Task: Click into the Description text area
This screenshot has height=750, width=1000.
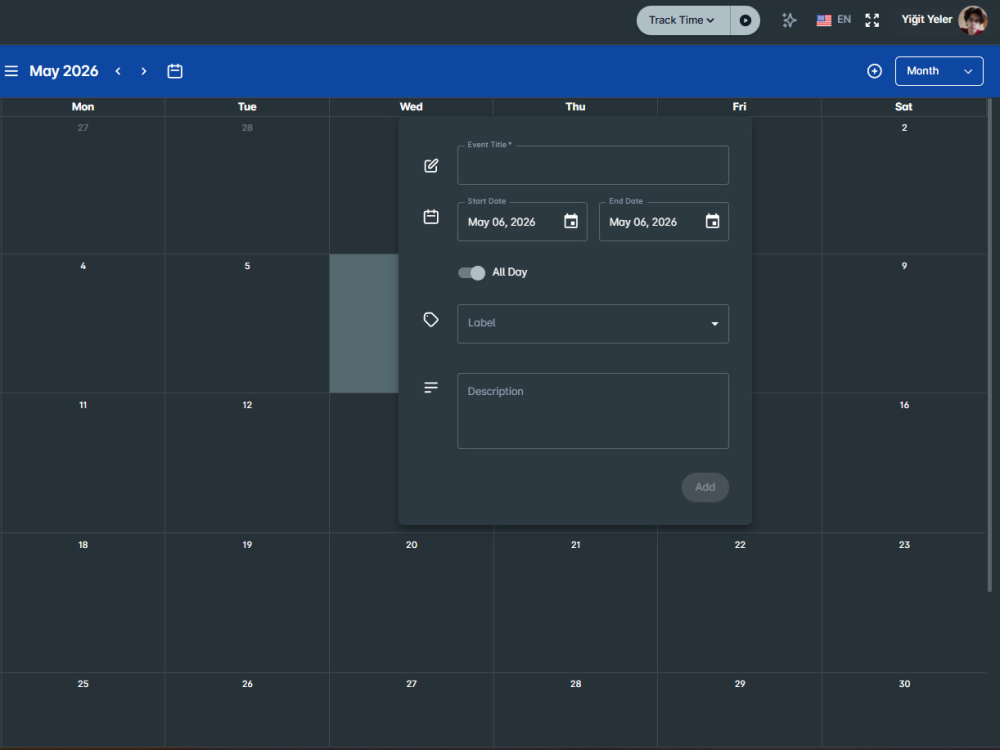Action: click(593, 411)
